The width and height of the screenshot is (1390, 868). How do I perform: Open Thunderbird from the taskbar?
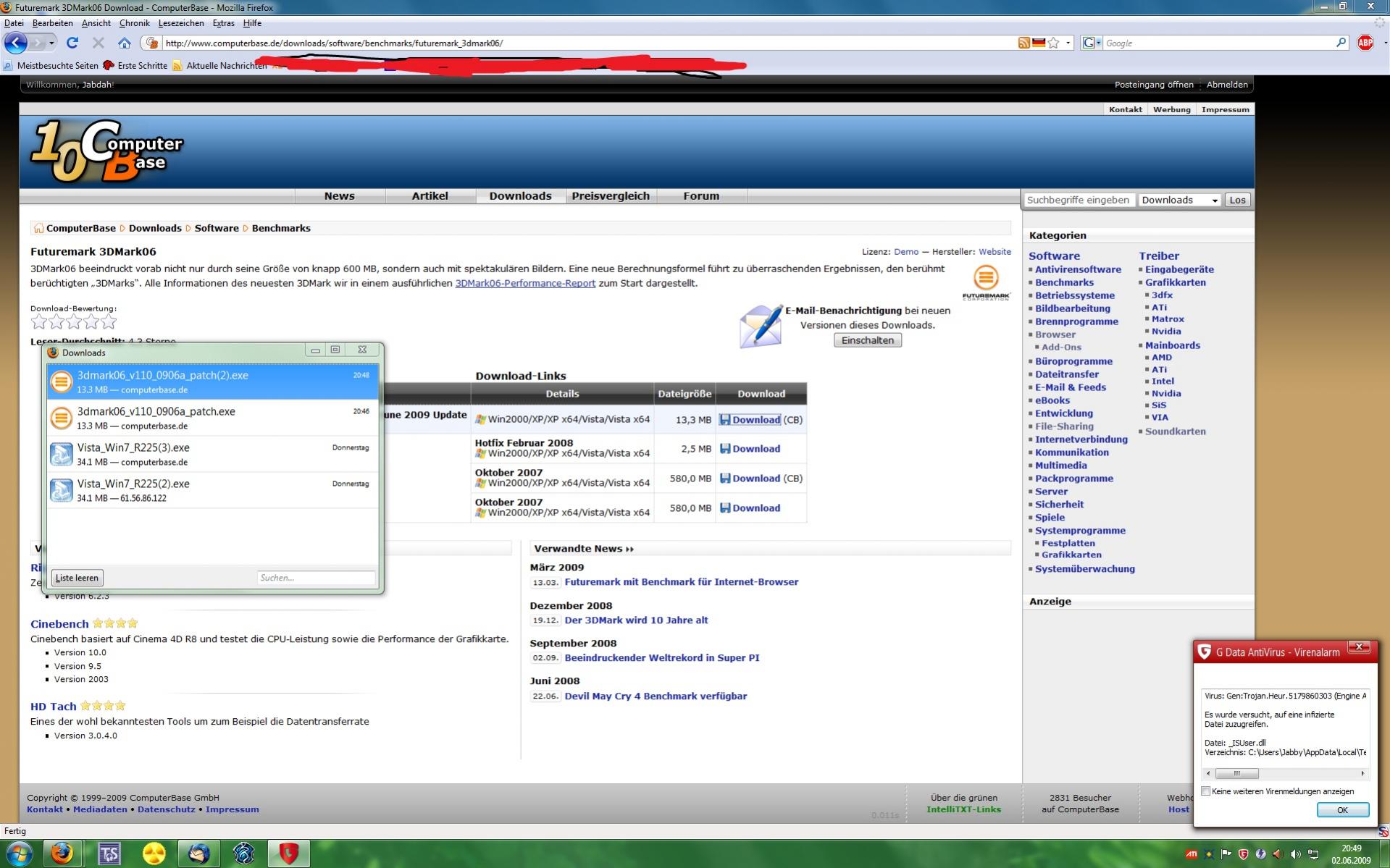click(198, 854)
